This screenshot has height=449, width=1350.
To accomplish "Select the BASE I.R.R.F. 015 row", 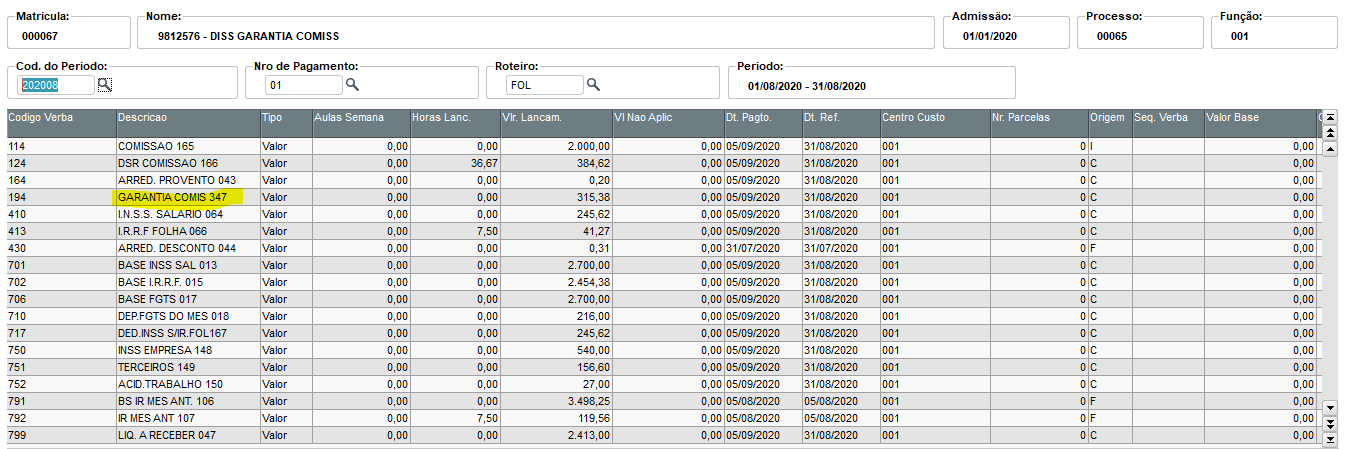I will pyautogui.click(x=662, y=282).
